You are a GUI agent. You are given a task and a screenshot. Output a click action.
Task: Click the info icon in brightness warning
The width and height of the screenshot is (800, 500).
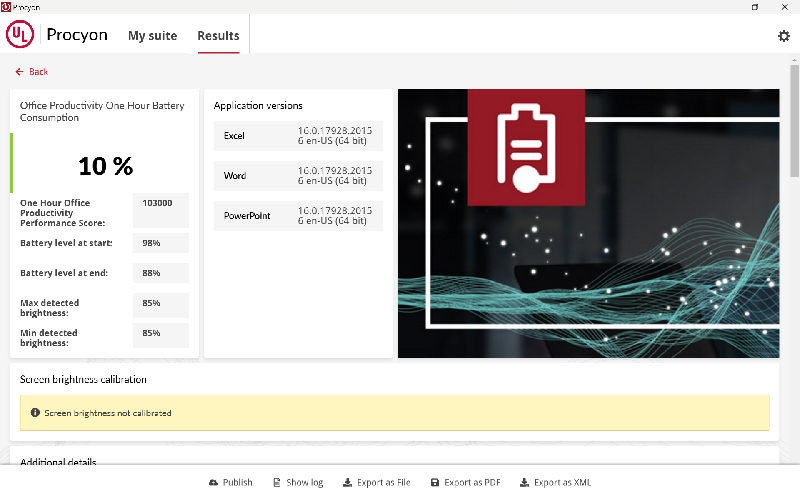coord(35,413)
